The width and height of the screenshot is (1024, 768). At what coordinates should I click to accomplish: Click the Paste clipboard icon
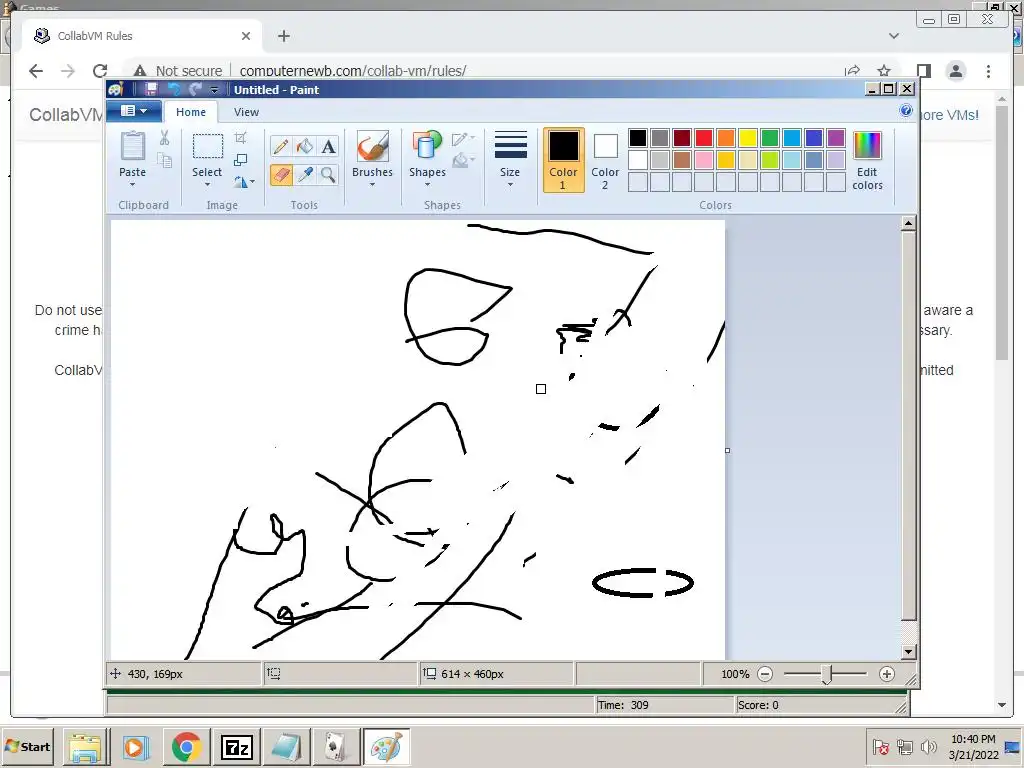tap(133, 146)
